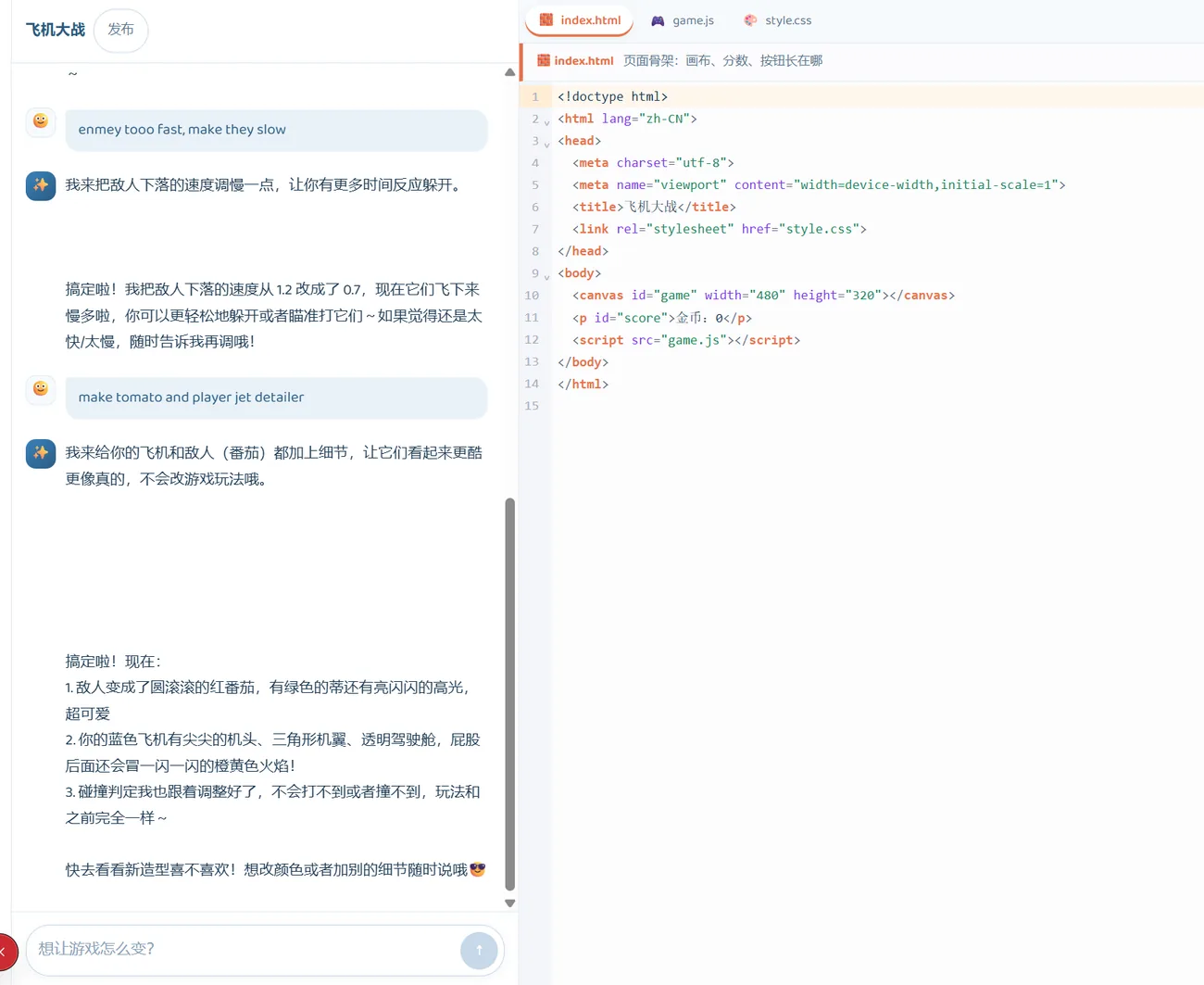Click the index.html tab's file icon
Viewport: 1204px width, 985px height.
[546, 19]
